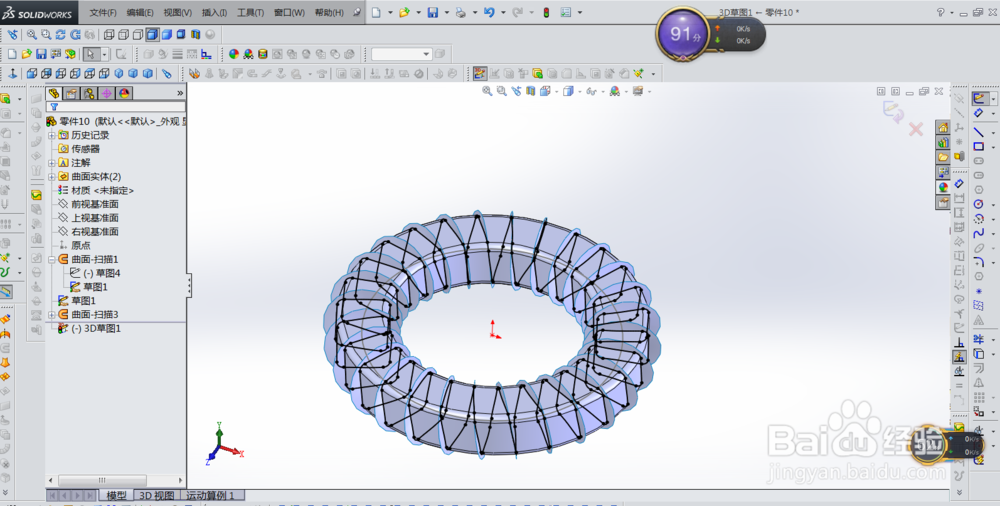Switch to the 3D 视图 tab
1000x506 pixels.
tap(157, 495)
